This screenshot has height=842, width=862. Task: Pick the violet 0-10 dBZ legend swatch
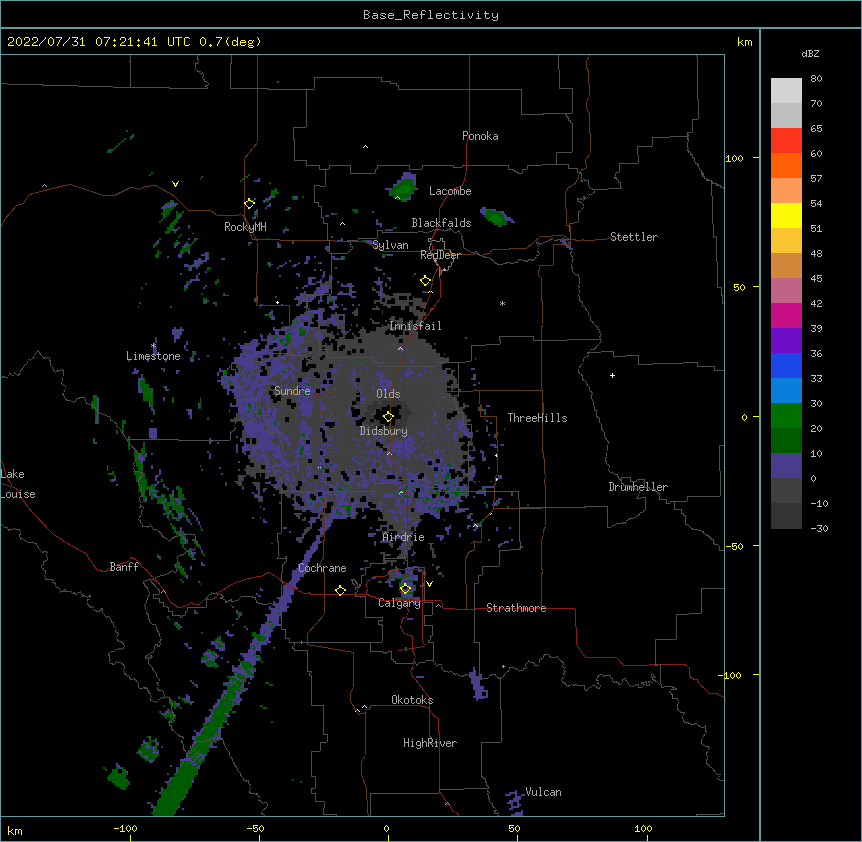pyautogui.click(x=786, y=466)
